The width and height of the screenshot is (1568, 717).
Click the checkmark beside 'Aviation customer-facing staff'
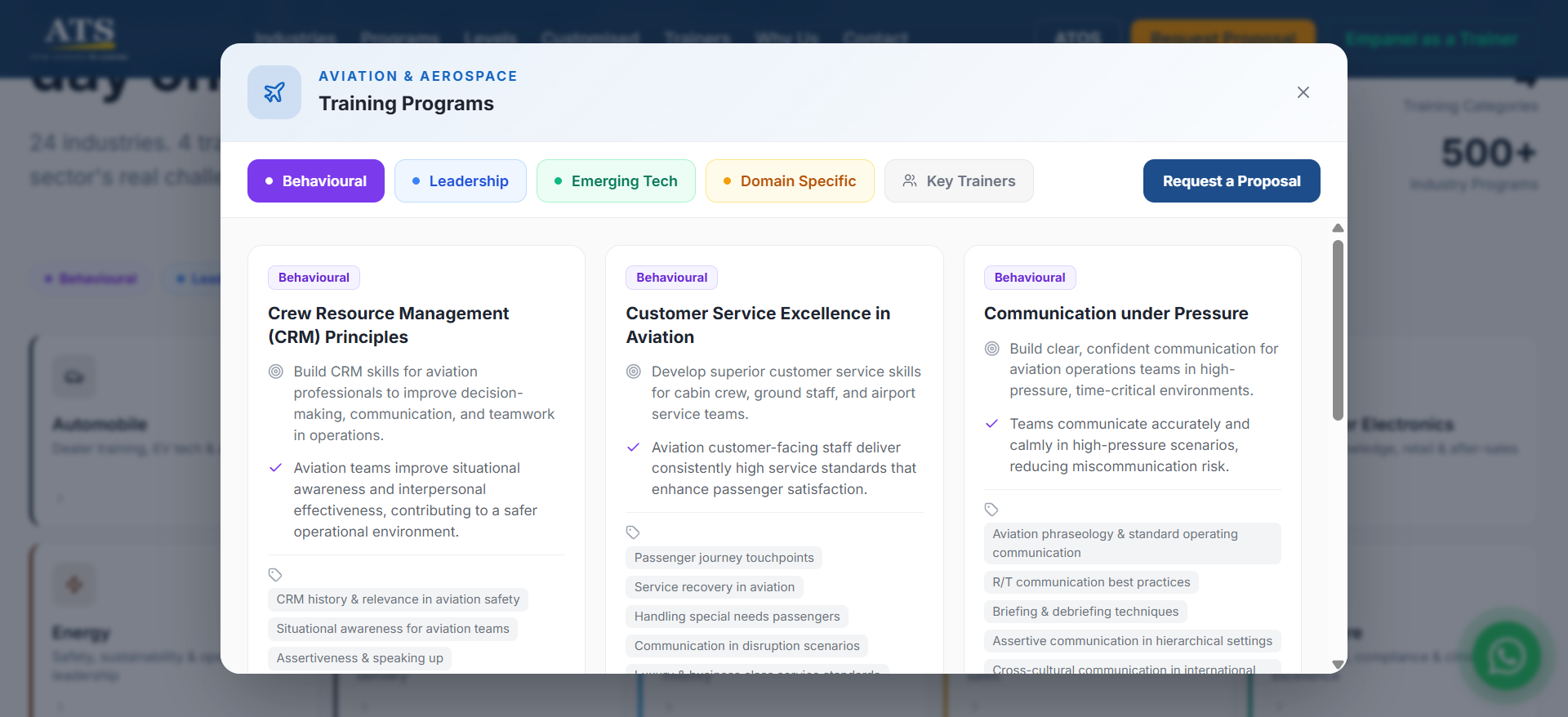pos(634,448)
